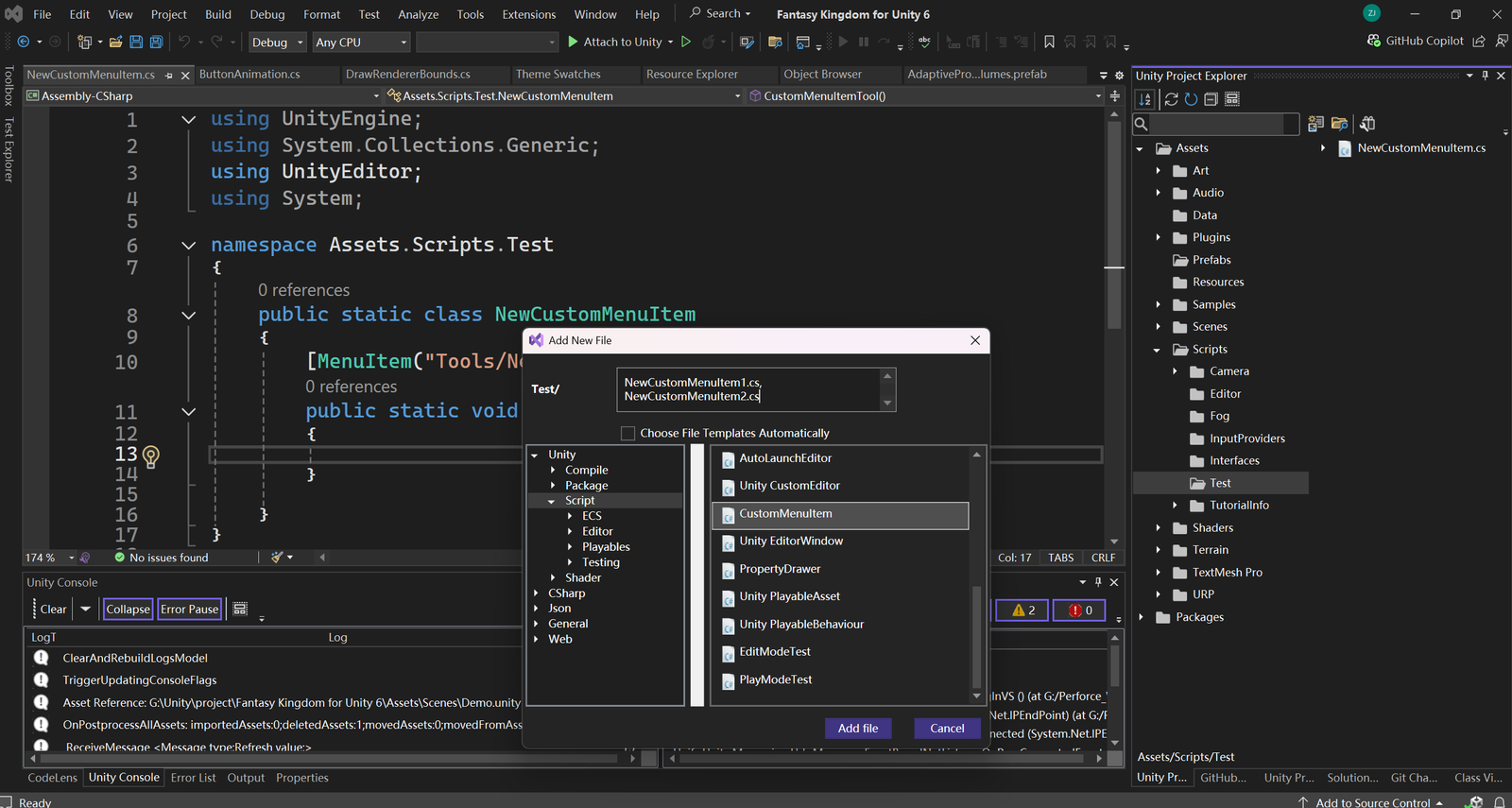The width and height of the screenshot is (1512, 808).
Task: Select the Unity EditorWindow template
Action: tap(791, 542)
